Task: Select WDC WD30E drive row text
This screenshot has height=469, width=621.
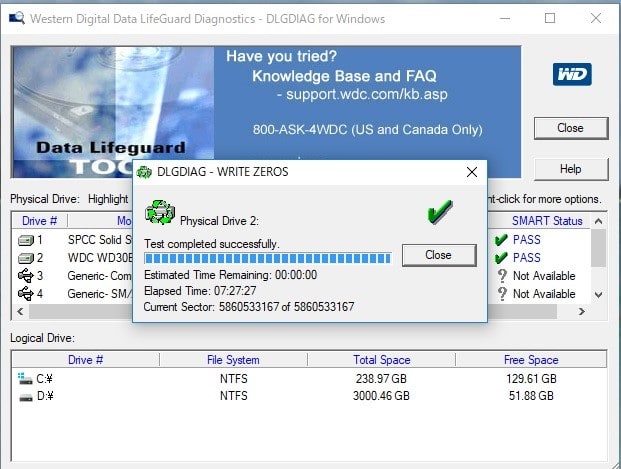Action: 100,258
